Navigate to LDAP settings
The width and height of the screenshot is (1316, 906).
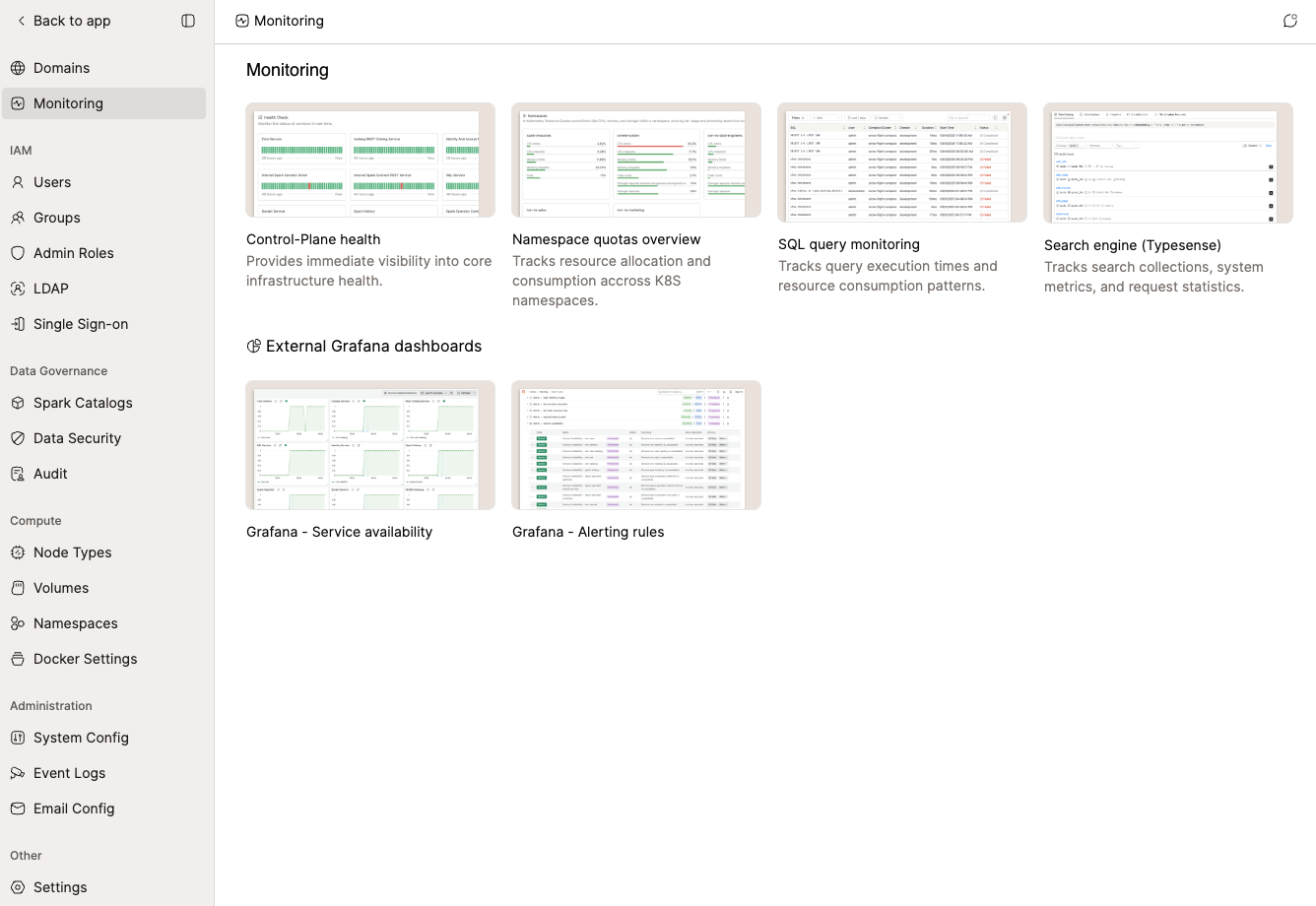(x=103, y=289)
